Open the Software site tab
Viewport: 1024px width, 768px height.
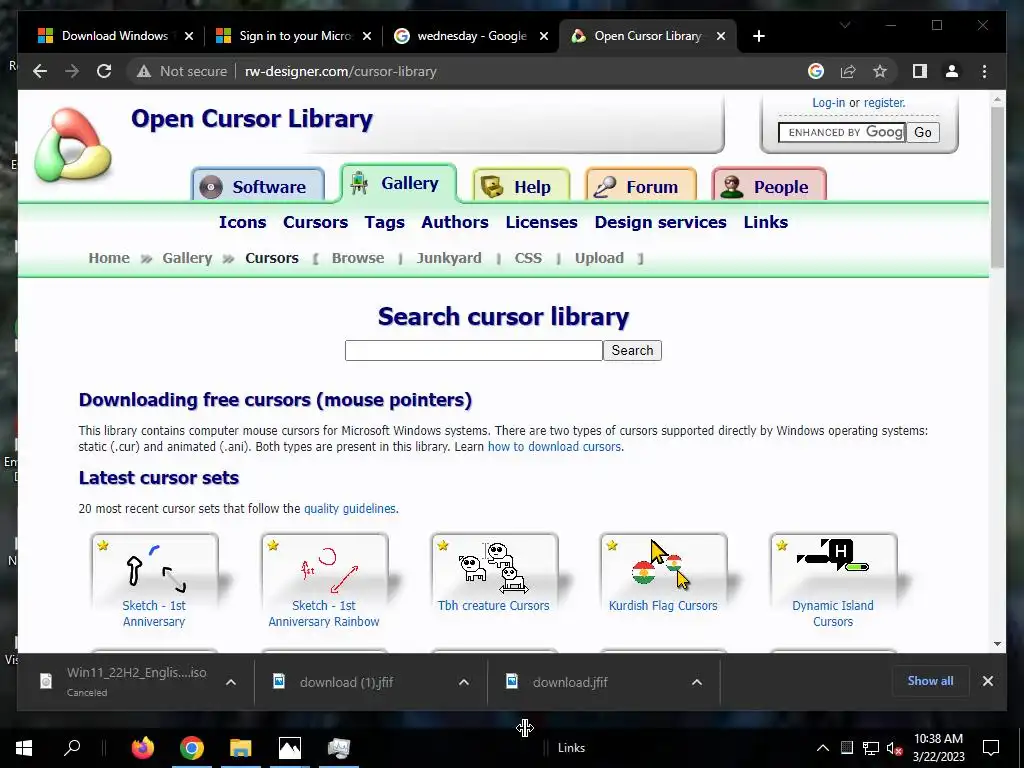click(259, 186)
